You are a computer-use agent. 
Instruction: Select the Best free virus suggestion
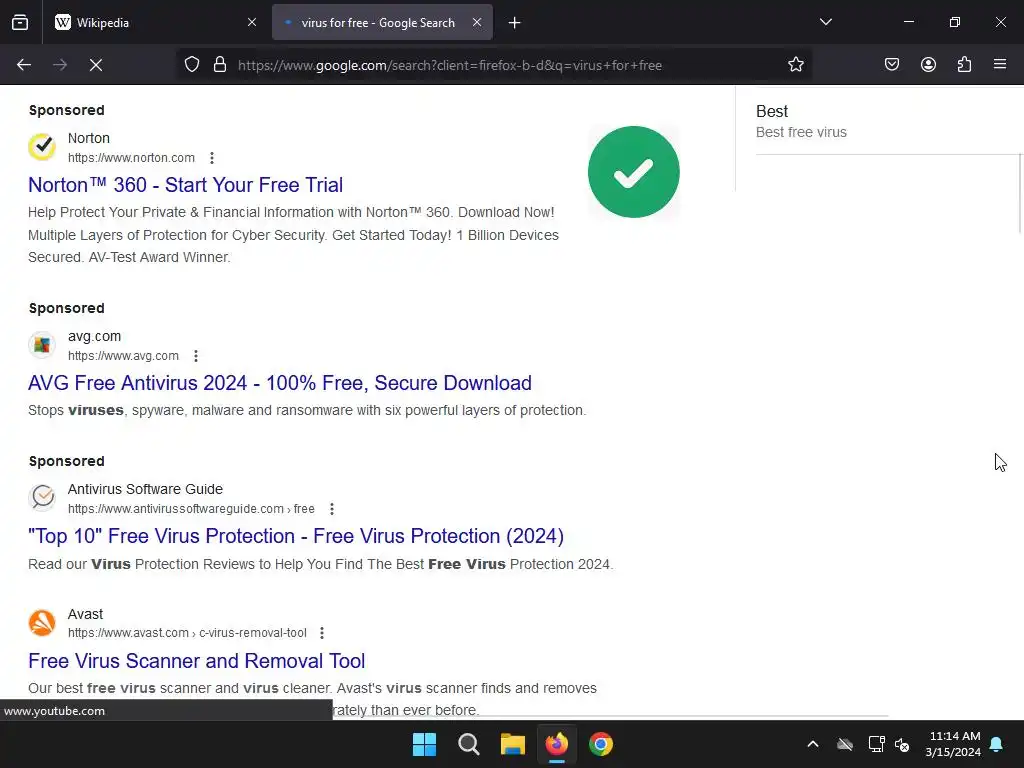[801, 132]
